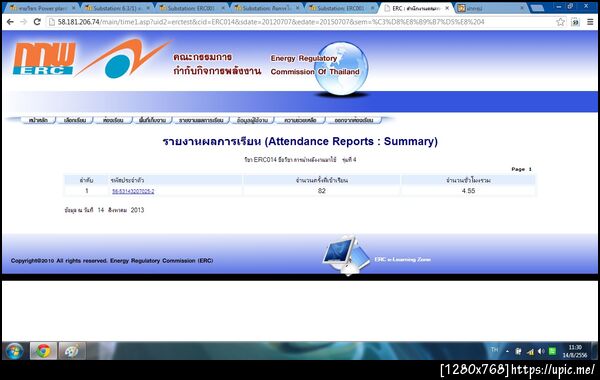This screenshot has height=380, width=600.
Task: Click the total hours cell 4.55
Action: coord(468,191)
